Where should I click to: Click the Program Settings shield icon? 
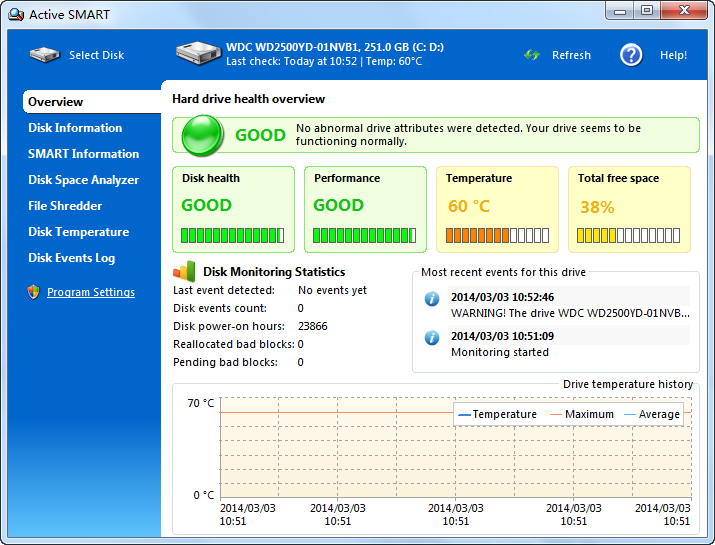[x=34, y=292]
